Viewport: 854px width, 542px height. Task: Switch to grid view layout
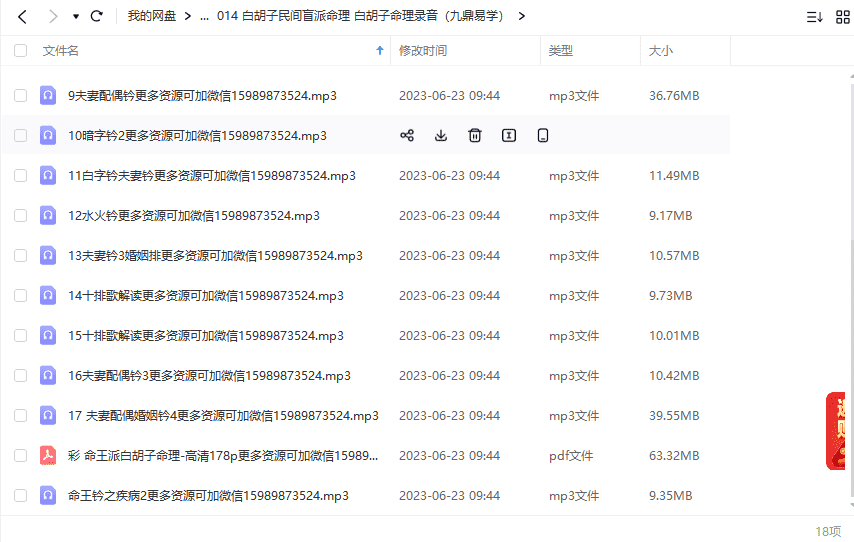pyautogui.click(x=842, y=16)
